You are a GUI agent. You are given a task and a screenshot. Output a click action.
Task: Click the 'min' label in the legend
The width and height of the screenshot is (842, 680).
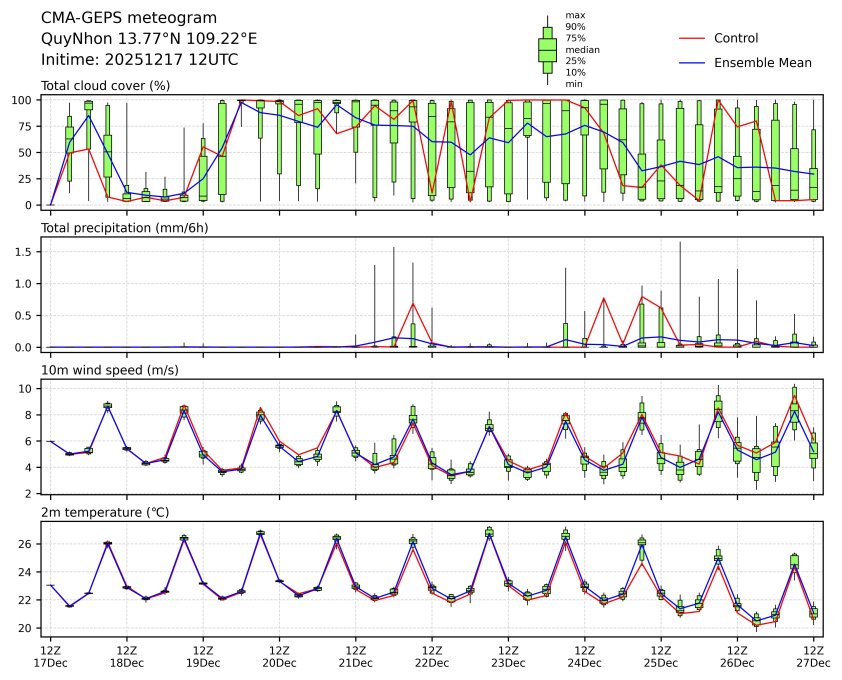tap(574, 84)
